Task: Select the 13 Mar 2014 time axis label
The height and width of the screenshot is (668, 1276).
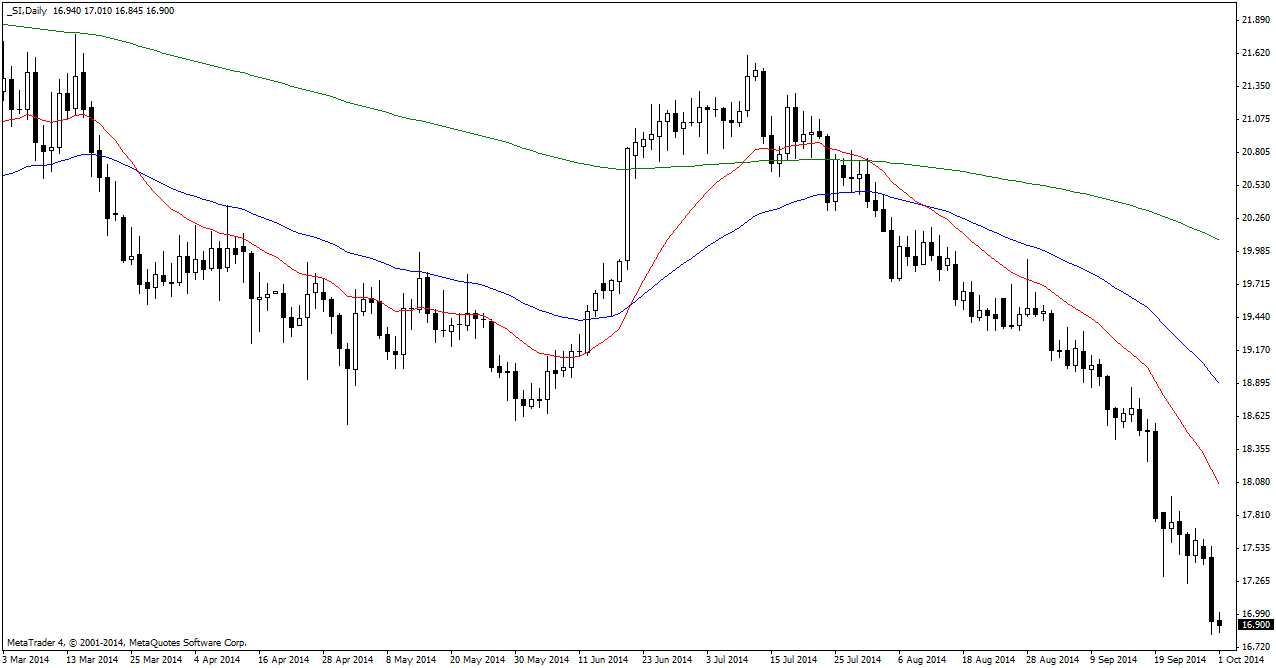Action: pyautogui.click(x=93, y=660)
